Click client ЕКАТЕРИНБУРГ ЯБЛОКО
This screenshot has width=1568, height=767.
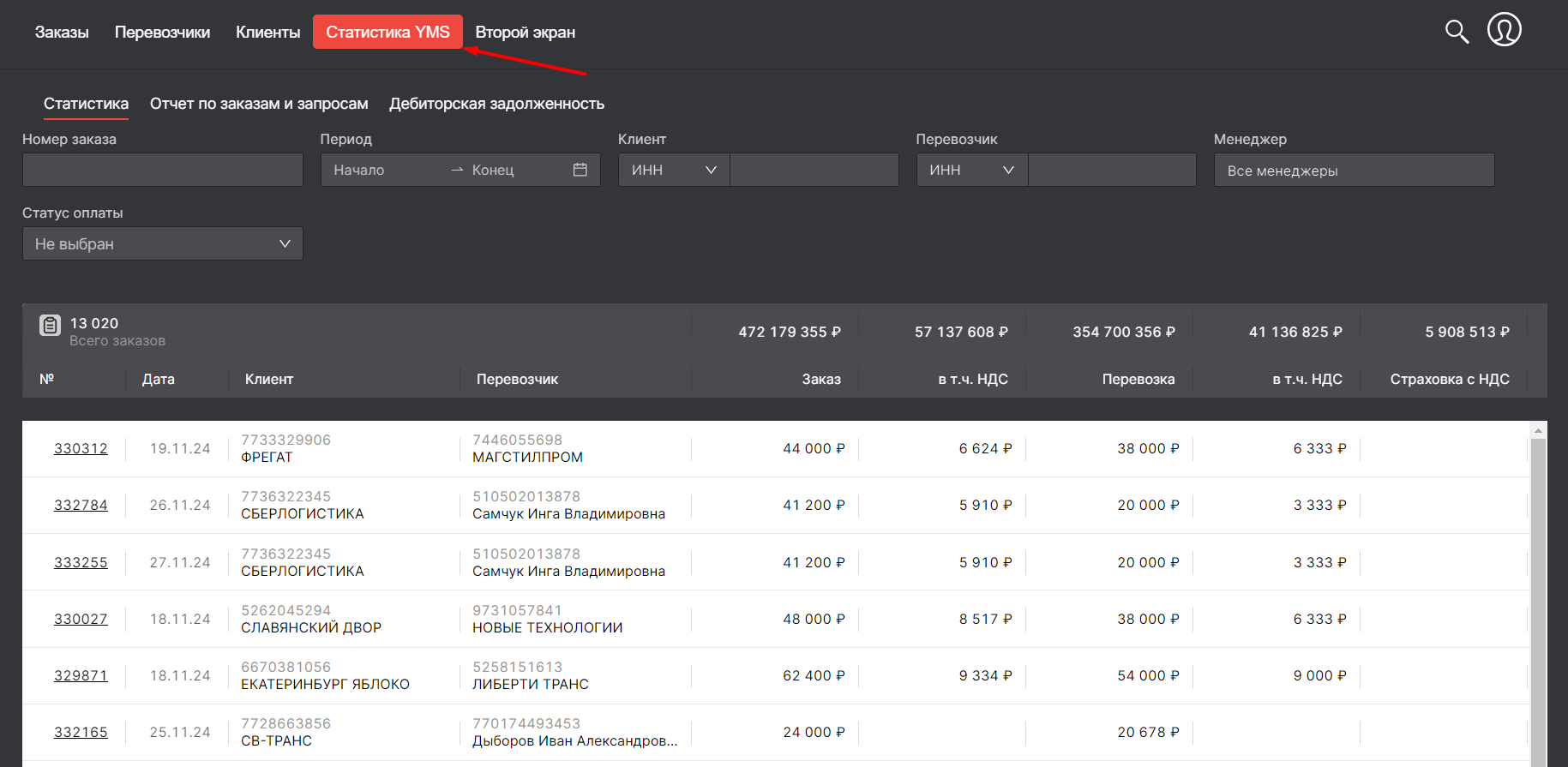point(325,685)
